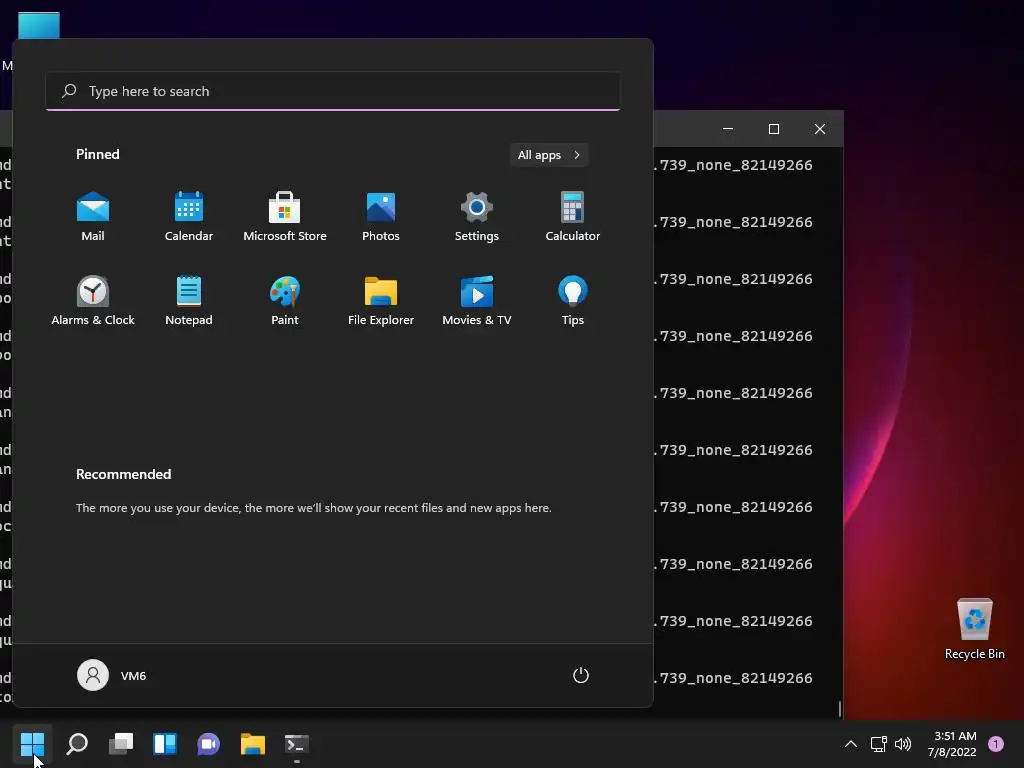Close the terminal window
This screenshot has width=1024, height=768.
point(820,129)
